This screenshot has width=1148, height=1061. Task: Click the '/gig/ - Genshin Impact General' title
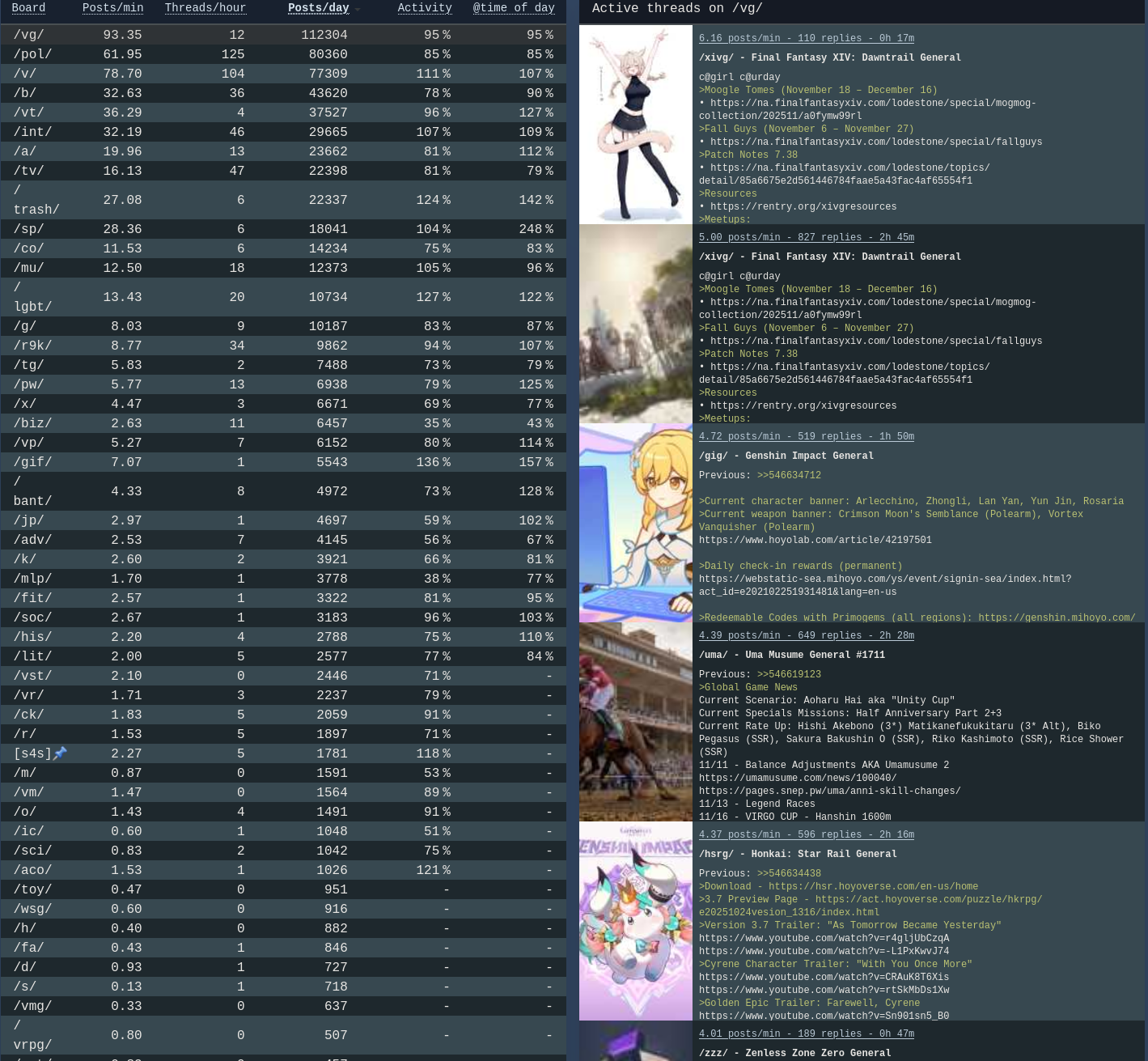(786, 456)
